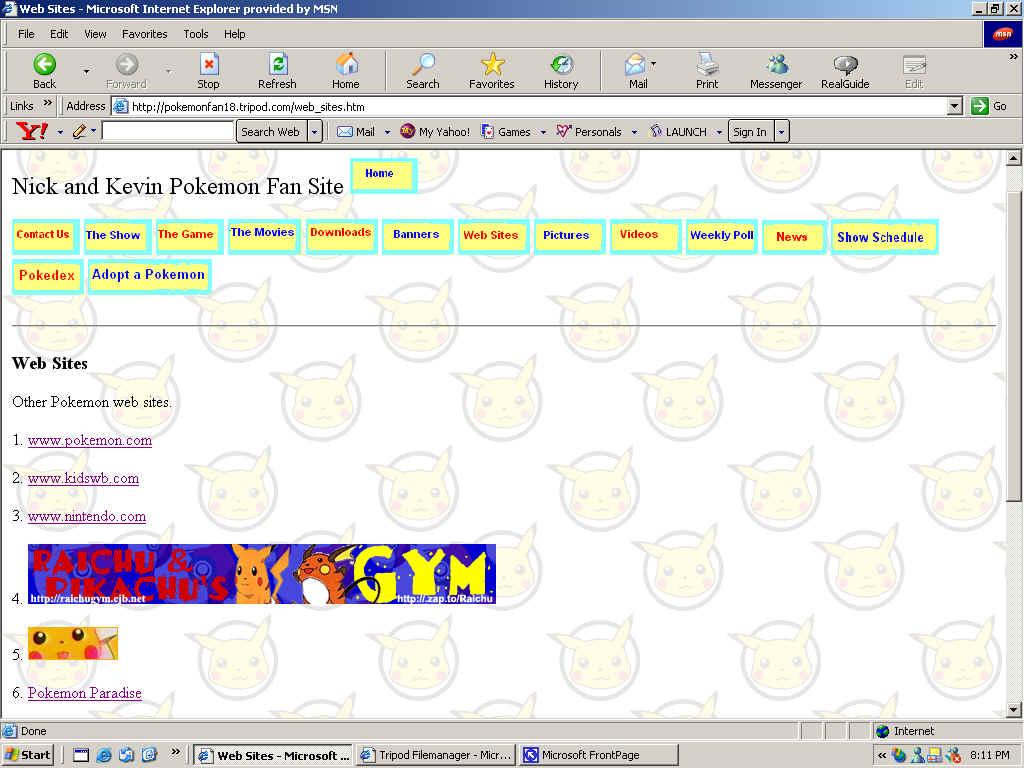Open the Start menu
The image size is (1024, 768).
click(x=27, y=756)
